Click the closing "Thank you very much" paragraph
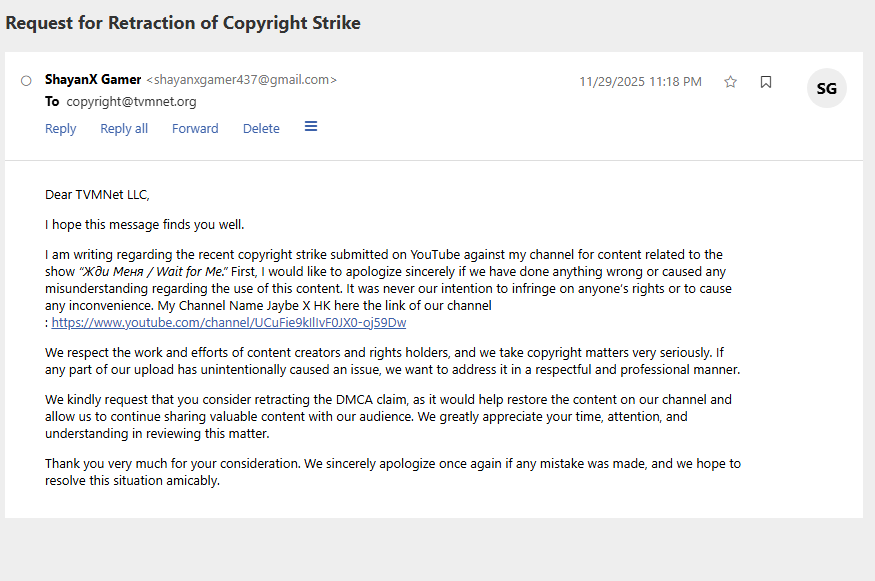This screenshot has height=581, width=875. 393,472
